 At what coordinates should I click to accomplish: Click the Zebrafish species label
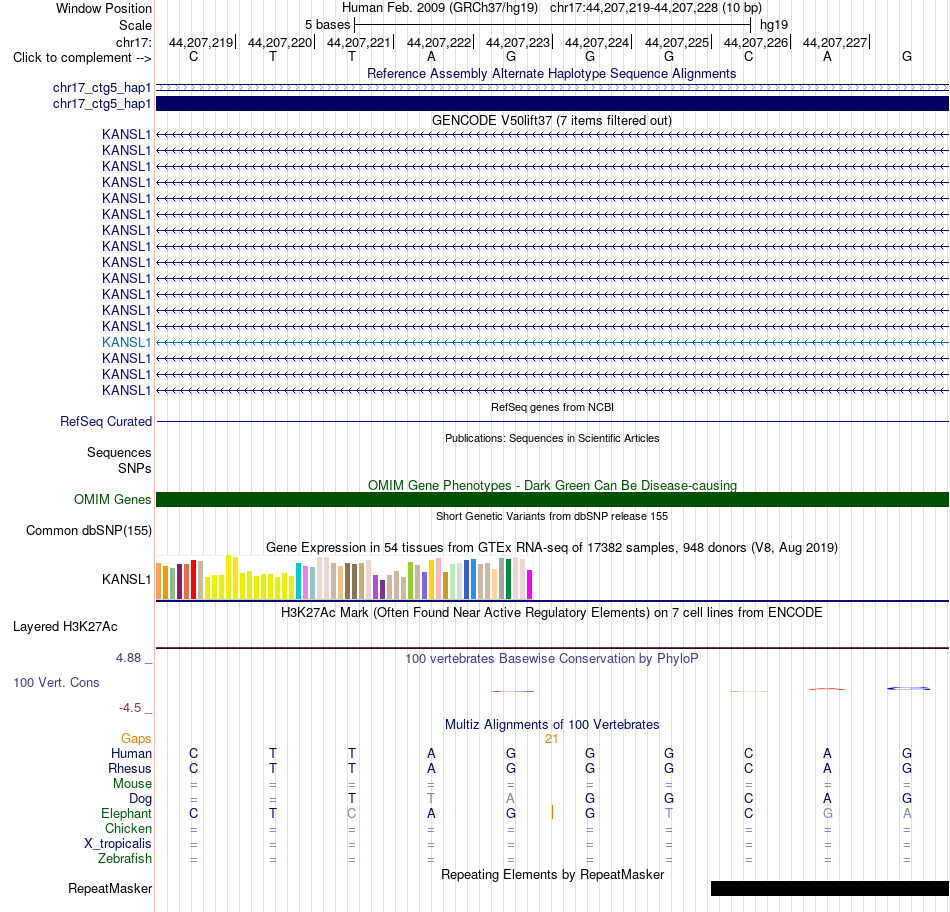(x=125, y=859)
